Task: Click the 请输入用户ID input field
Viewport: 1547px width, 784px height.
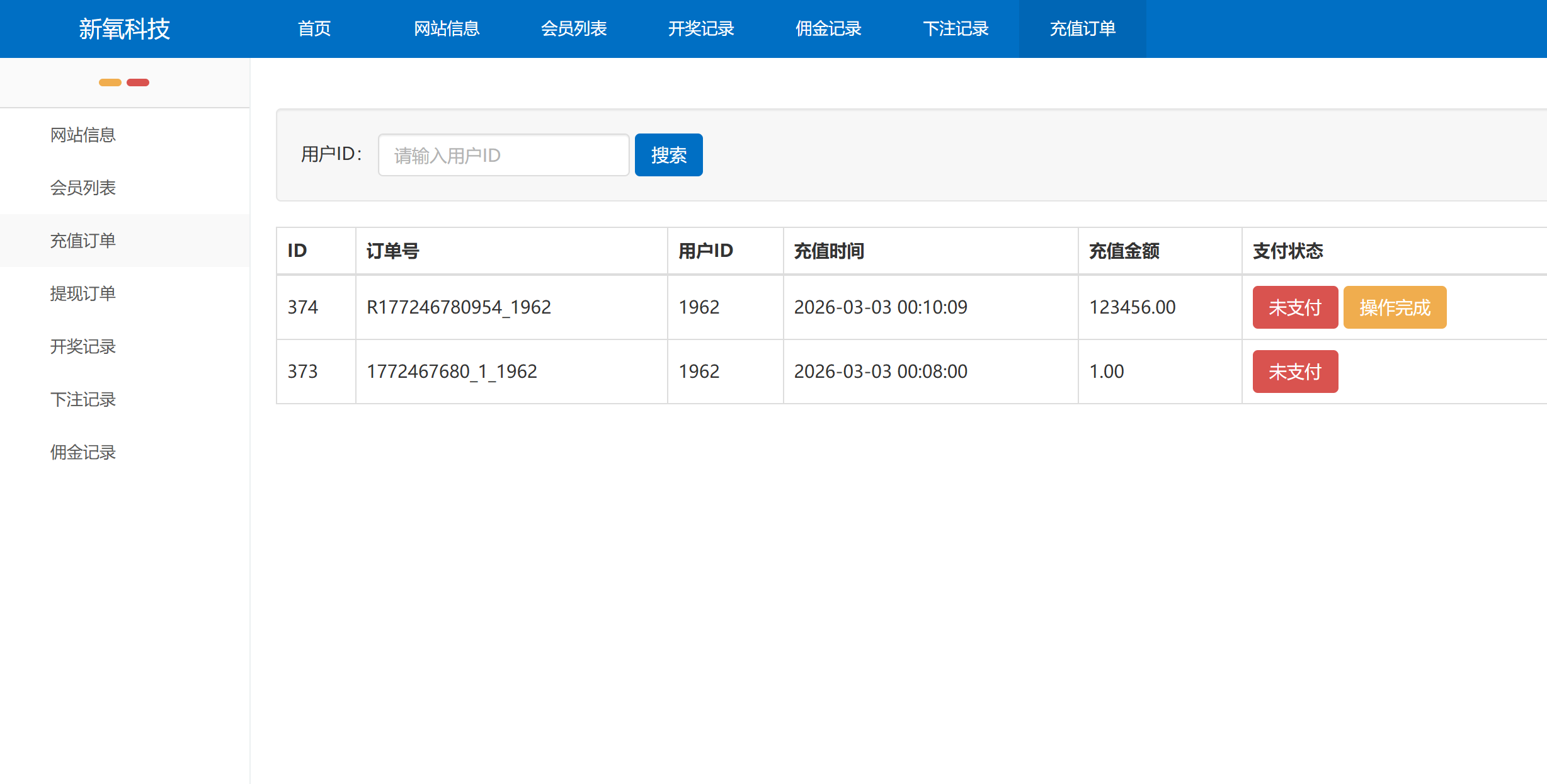Action: click(x=503, y=155)
